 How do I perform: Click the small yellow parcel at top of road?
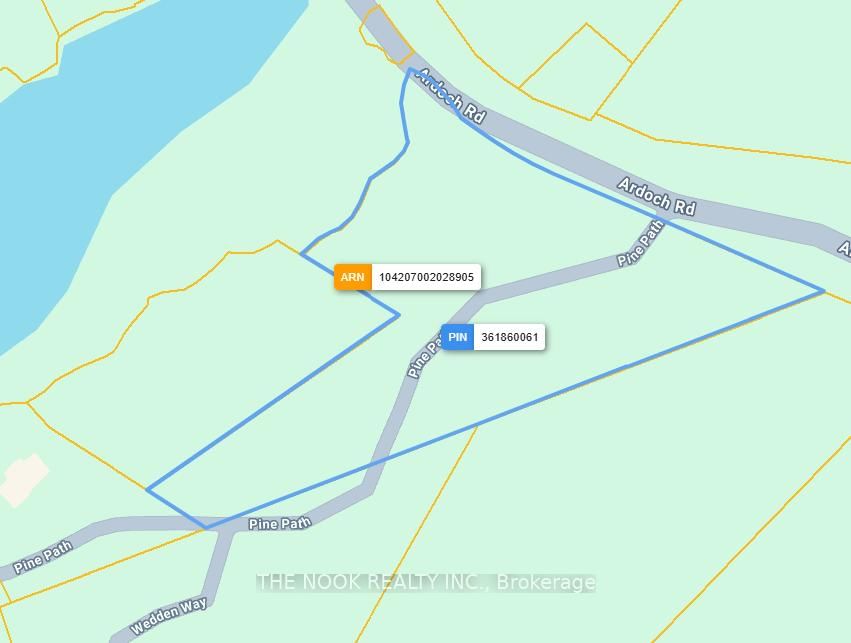pos(386,35)
